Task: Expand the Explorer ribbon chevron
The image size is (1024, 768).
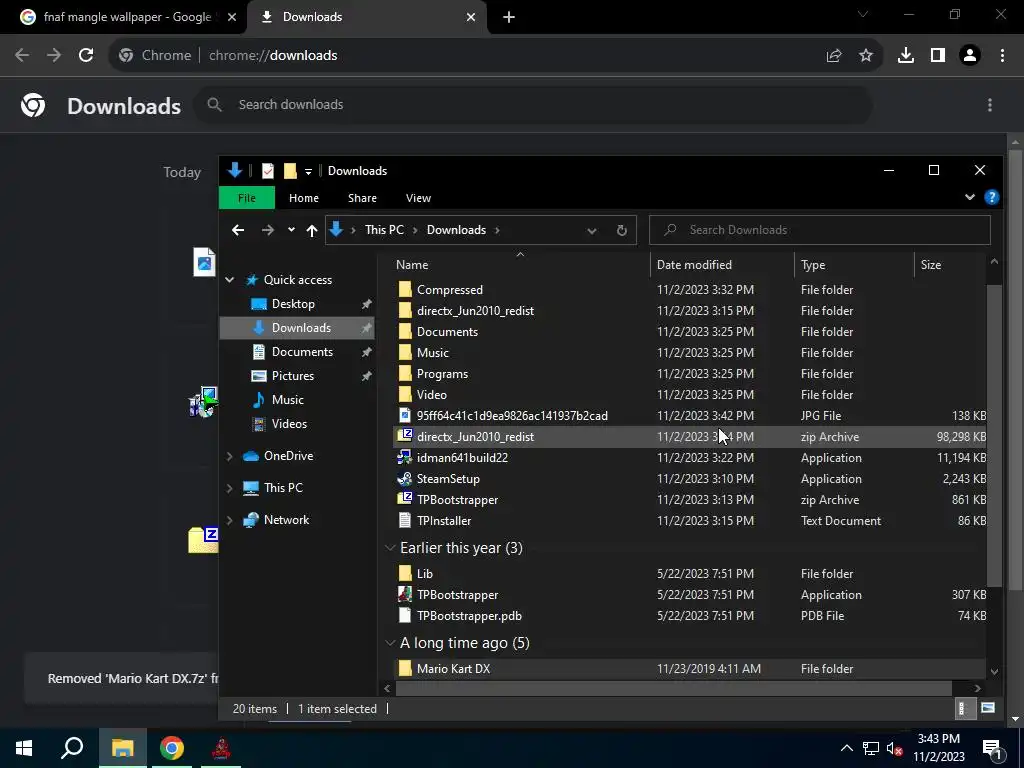Action: coord(970,197)
